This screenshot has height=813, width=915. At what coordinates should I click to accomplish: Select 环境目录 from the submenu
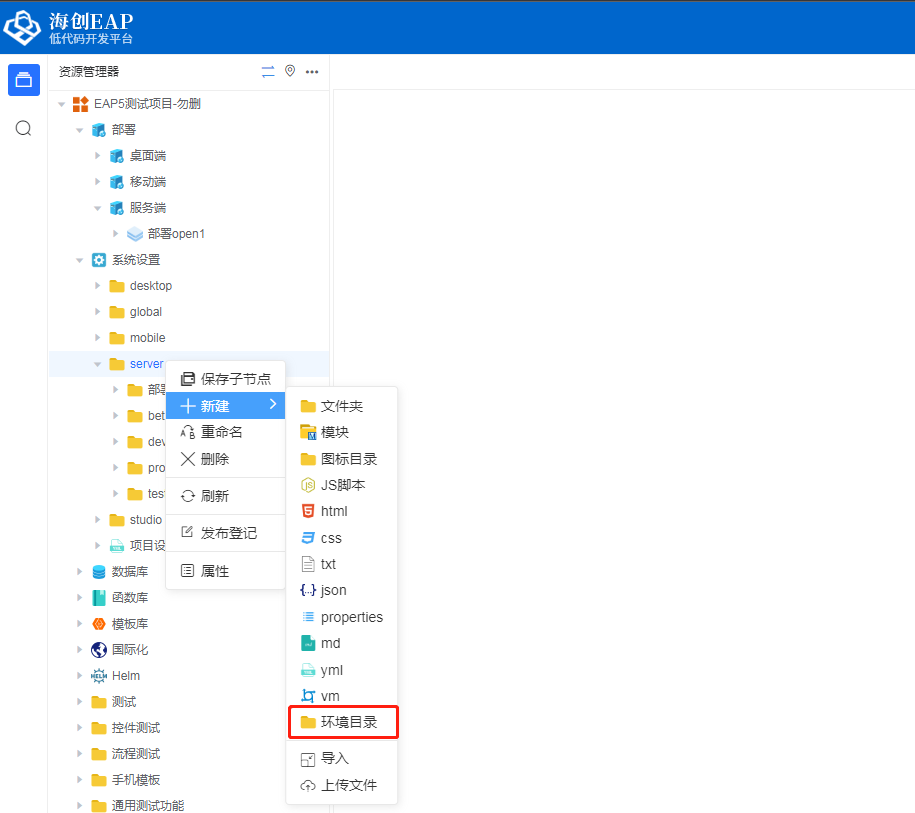pos(348,722)
